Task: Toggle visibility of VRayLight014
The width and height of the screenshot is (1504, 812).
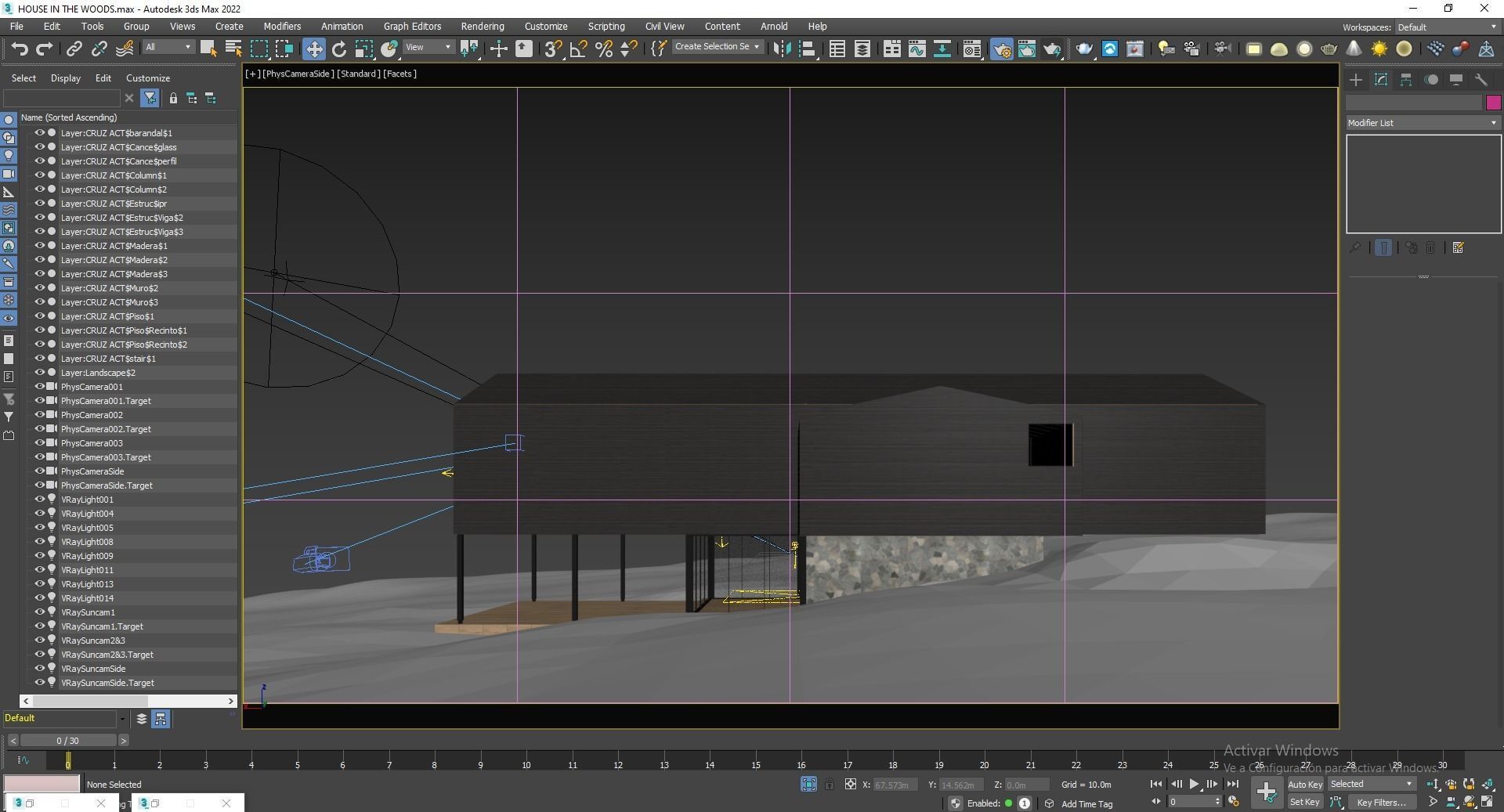Action: click(x=39, y=598)
